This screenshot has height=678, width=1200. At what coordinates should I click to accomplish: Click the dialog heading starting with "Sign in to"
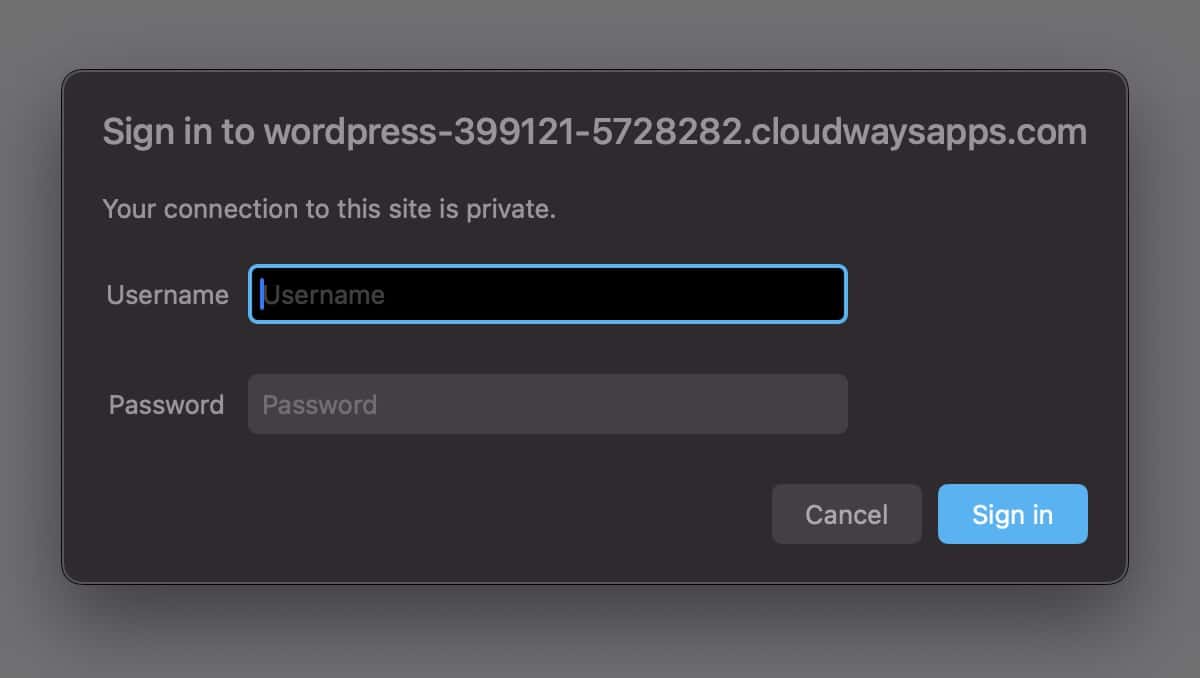594,132
